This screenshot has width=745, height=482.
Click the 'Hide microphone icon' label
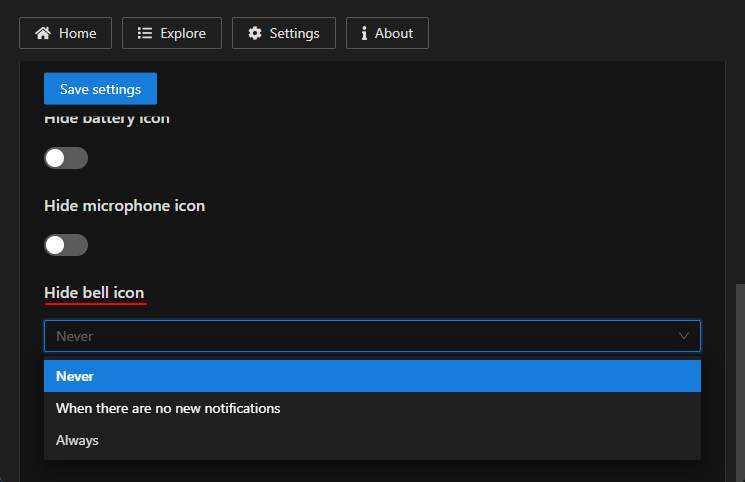pos(124,206)
